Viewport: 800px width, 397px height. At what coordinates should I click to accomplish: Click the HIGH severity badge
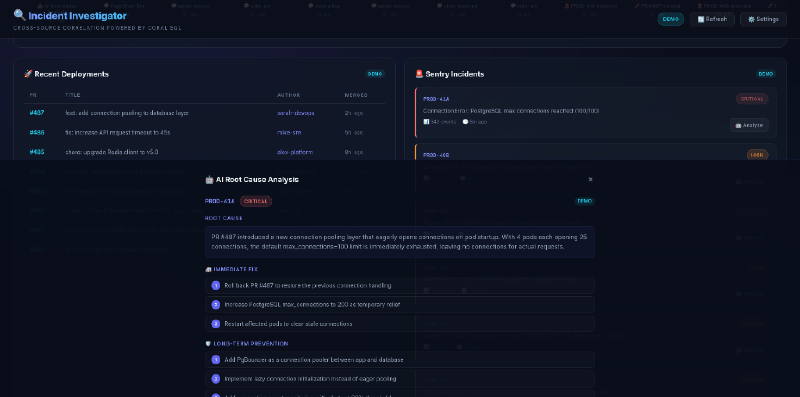(x=758, y=155)
